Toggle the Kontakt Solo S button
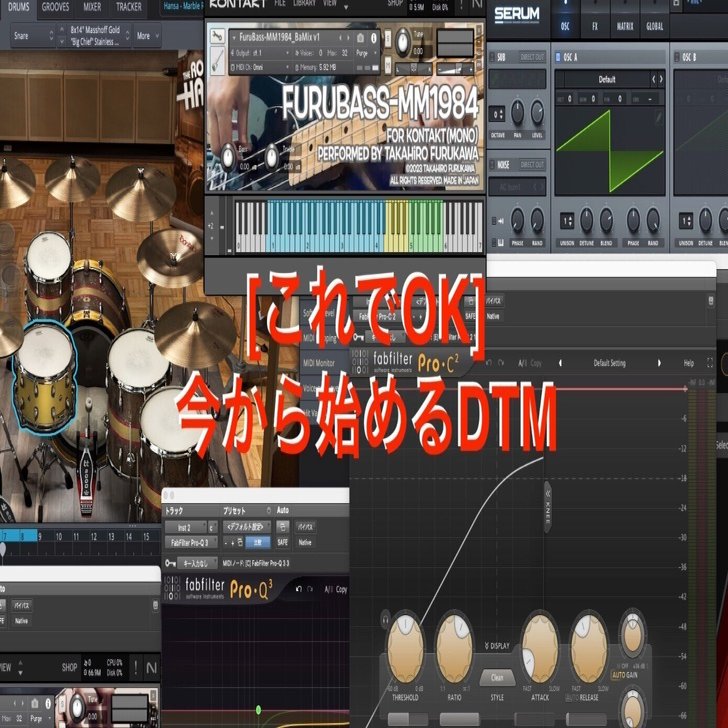Viewport: 728px width, 728px height. (x=387, y=39)
